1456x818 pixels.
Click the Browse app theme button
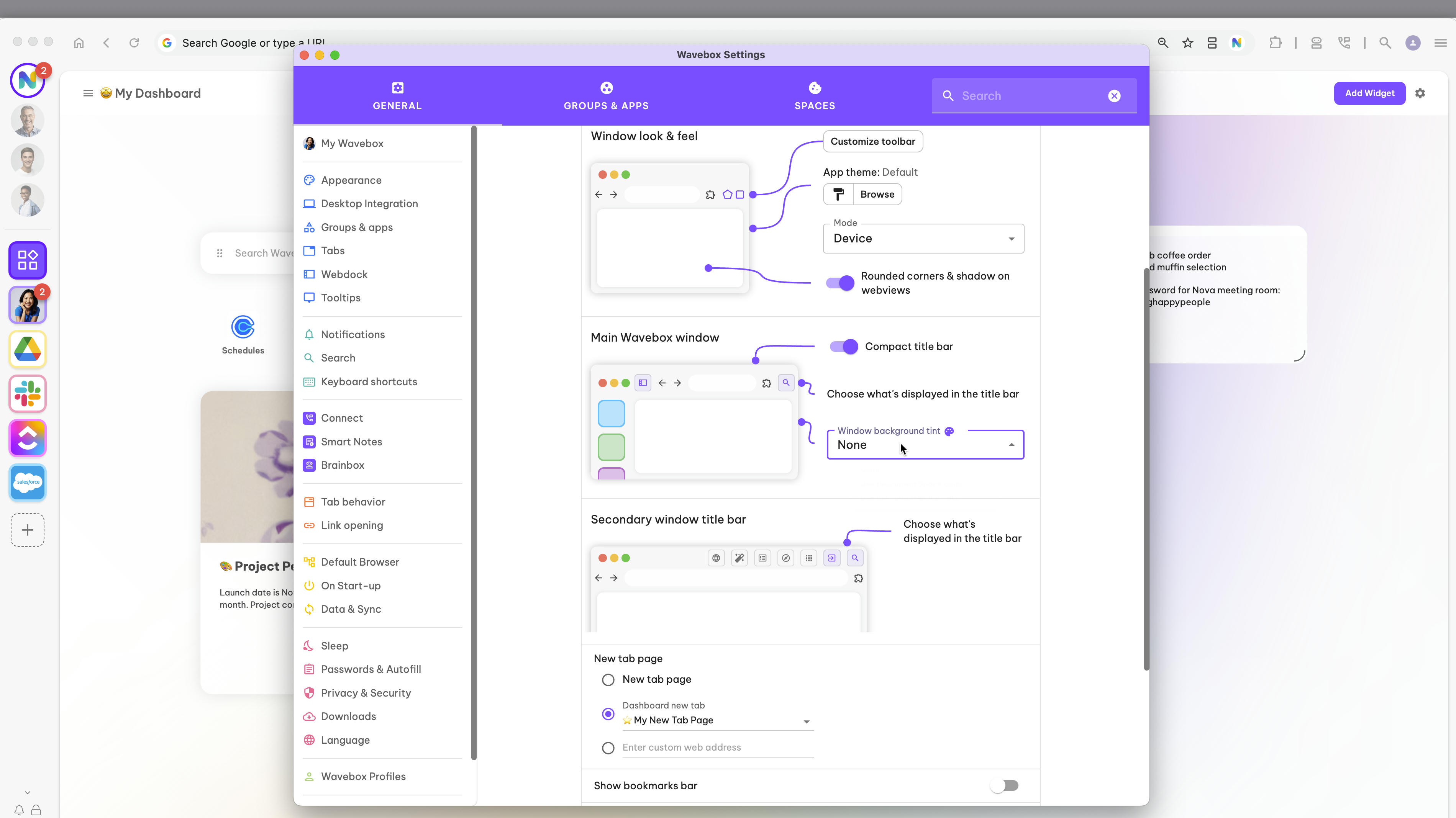pos(877,194)
